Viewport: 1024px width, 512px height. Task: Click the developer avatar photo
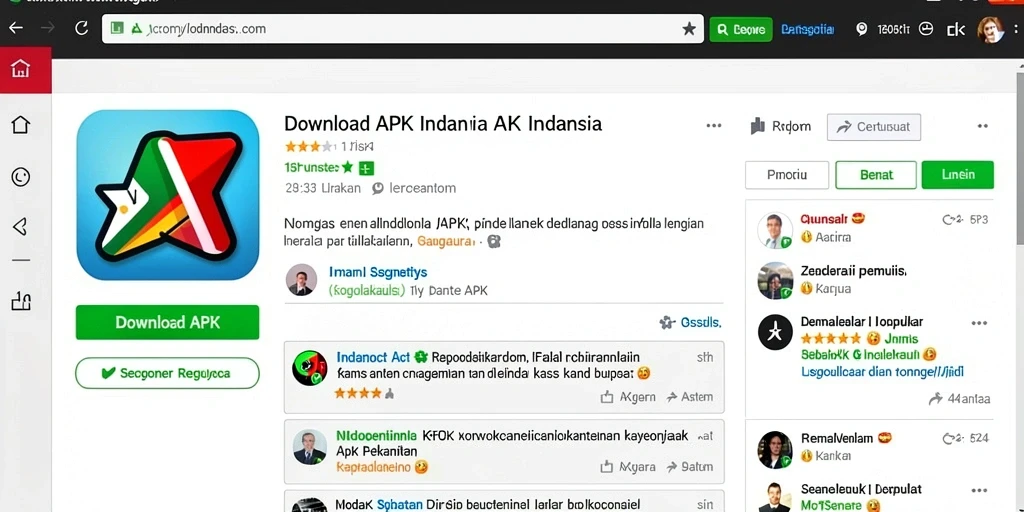[302, 280]
